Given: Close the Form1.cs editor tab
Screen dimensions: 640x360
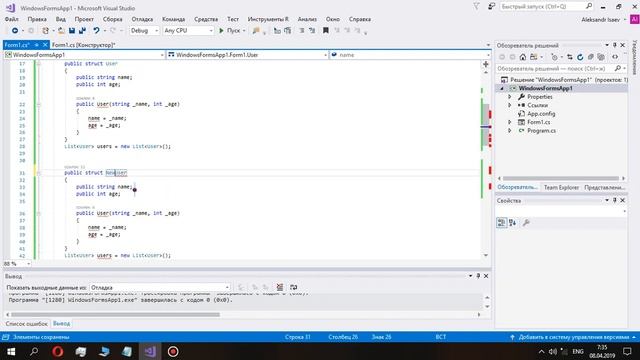Looking at the screenshot, I should coord(45,45).
